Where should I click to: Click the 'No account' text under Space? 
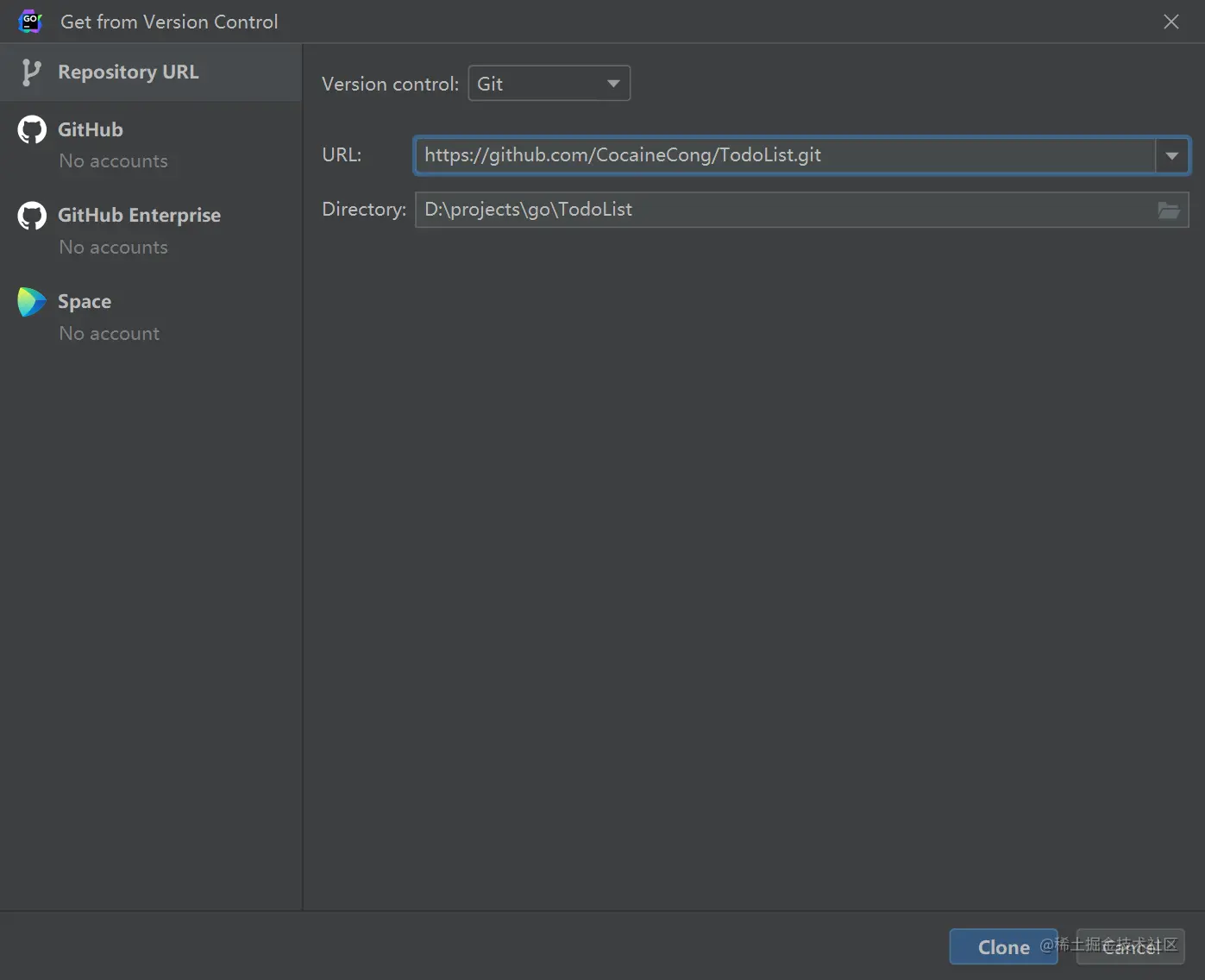tap(110, 334)
